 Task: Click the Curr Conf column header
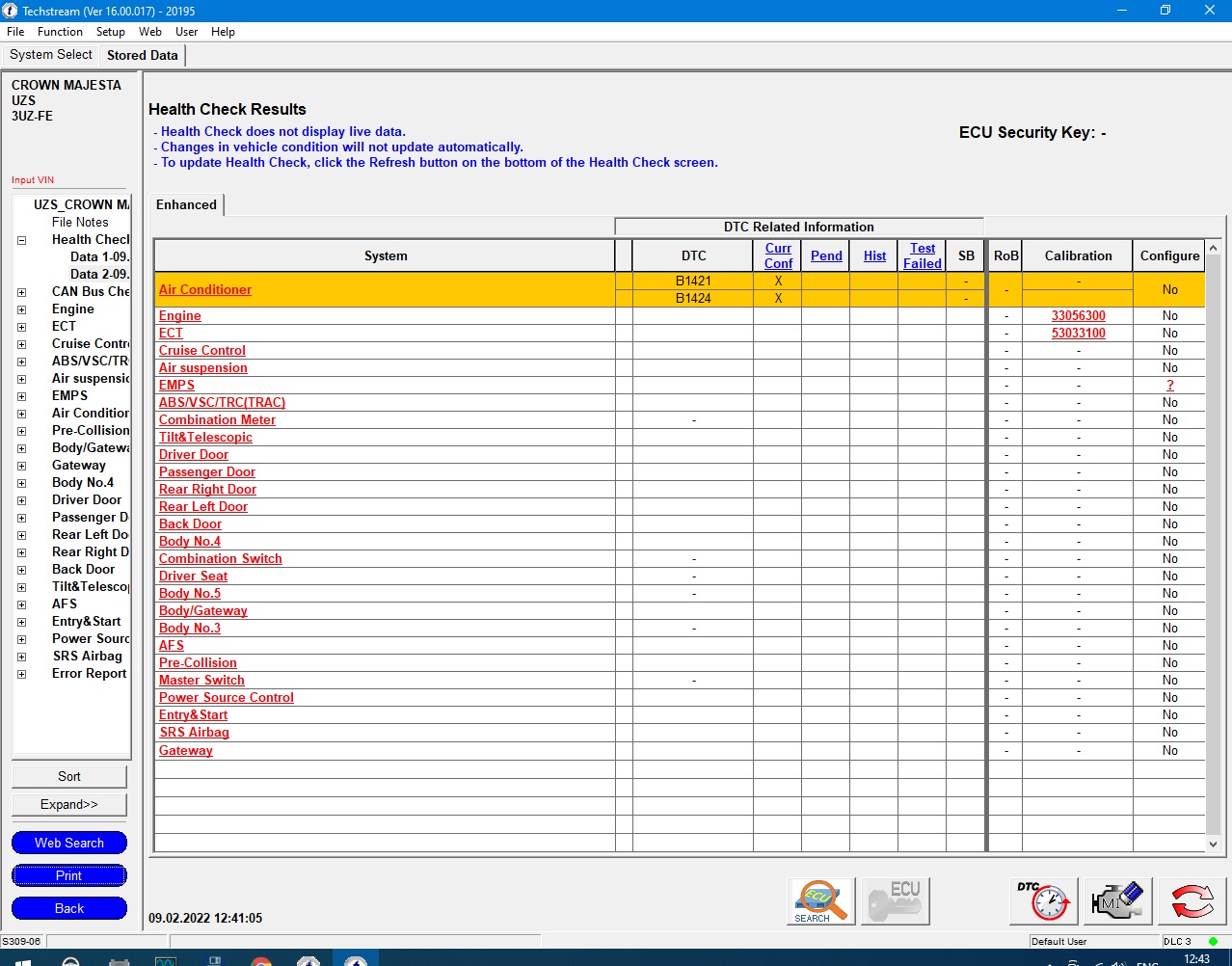[778, 255]
